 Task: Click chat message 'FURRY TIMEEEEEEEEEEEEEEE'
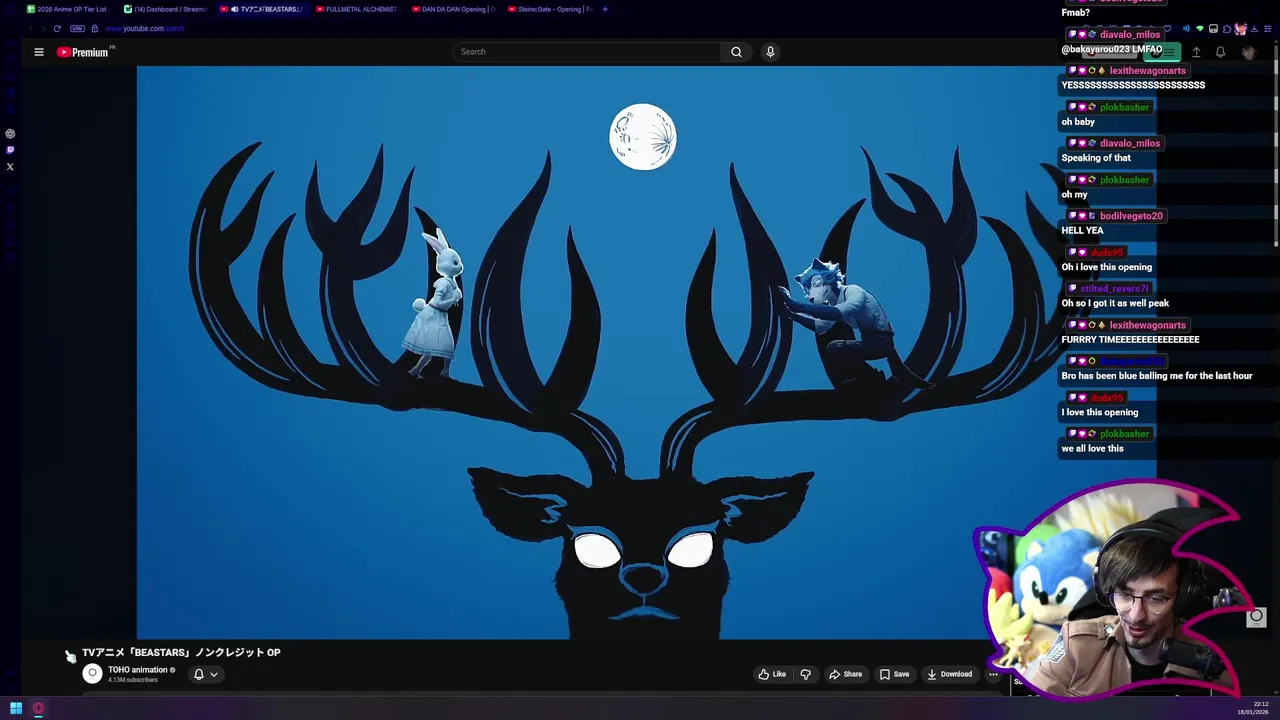[1130, 340]
